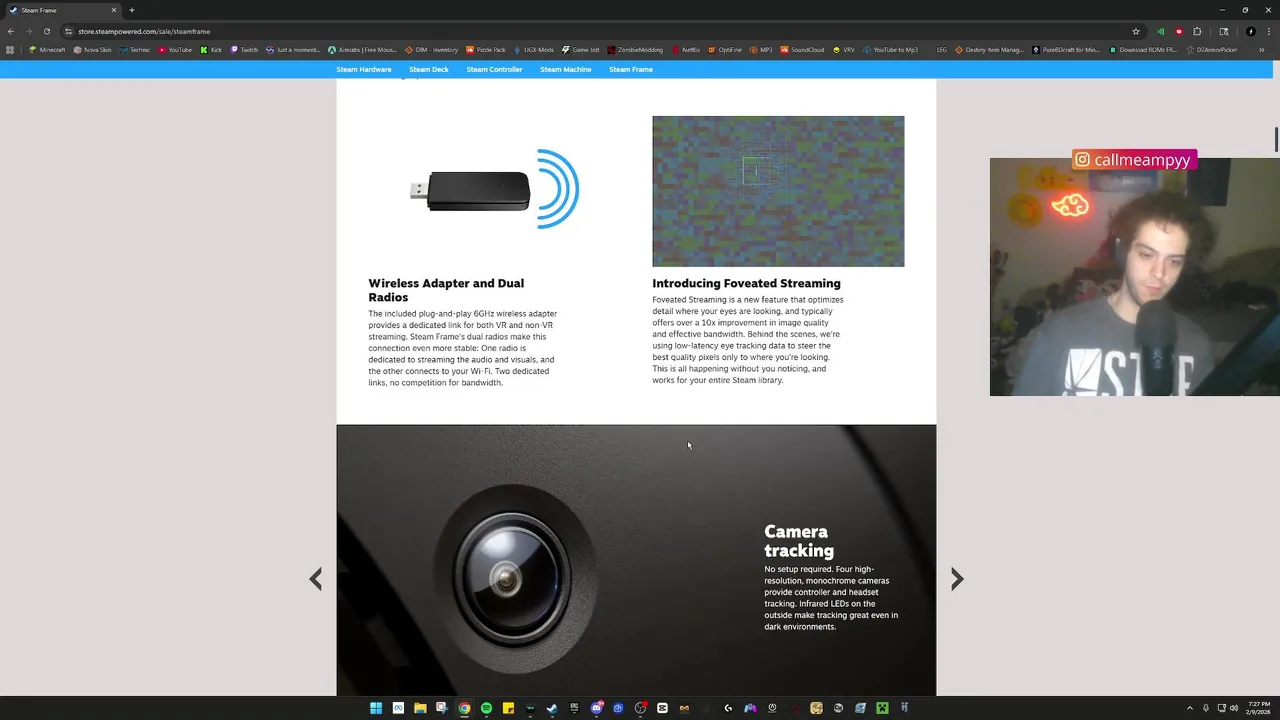This screenshot has width=1280, height=720.
Task: Open the Game Jolt bookmark
Action: click(x=581, y=50)
